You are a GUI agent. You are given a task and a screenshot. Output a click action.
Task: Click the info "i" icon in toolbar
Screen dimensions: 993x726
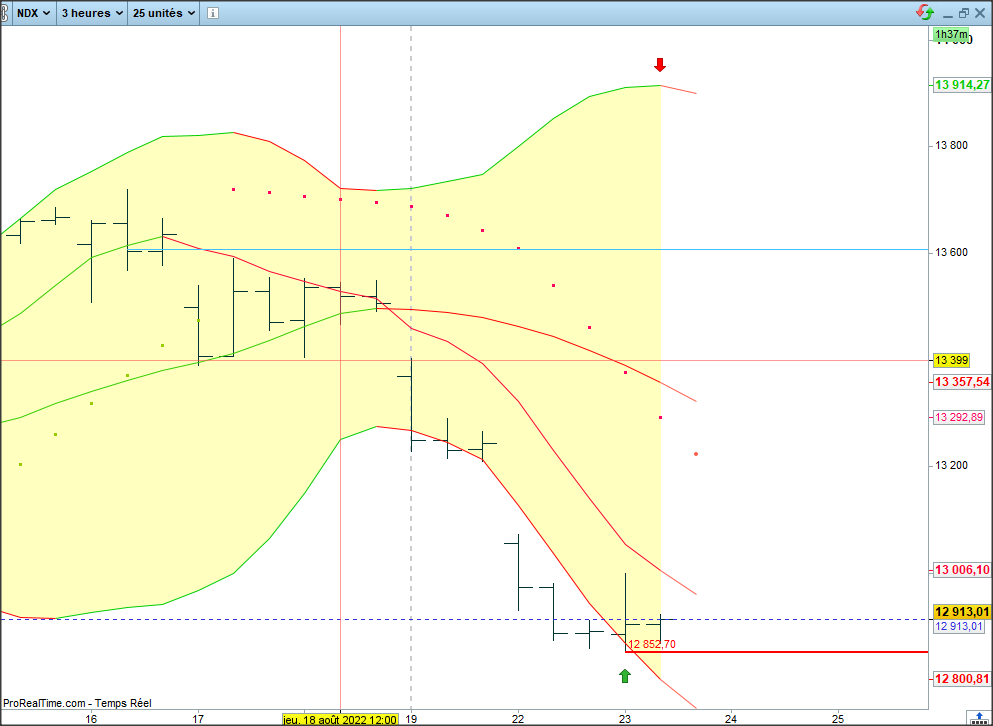point(213,13)
